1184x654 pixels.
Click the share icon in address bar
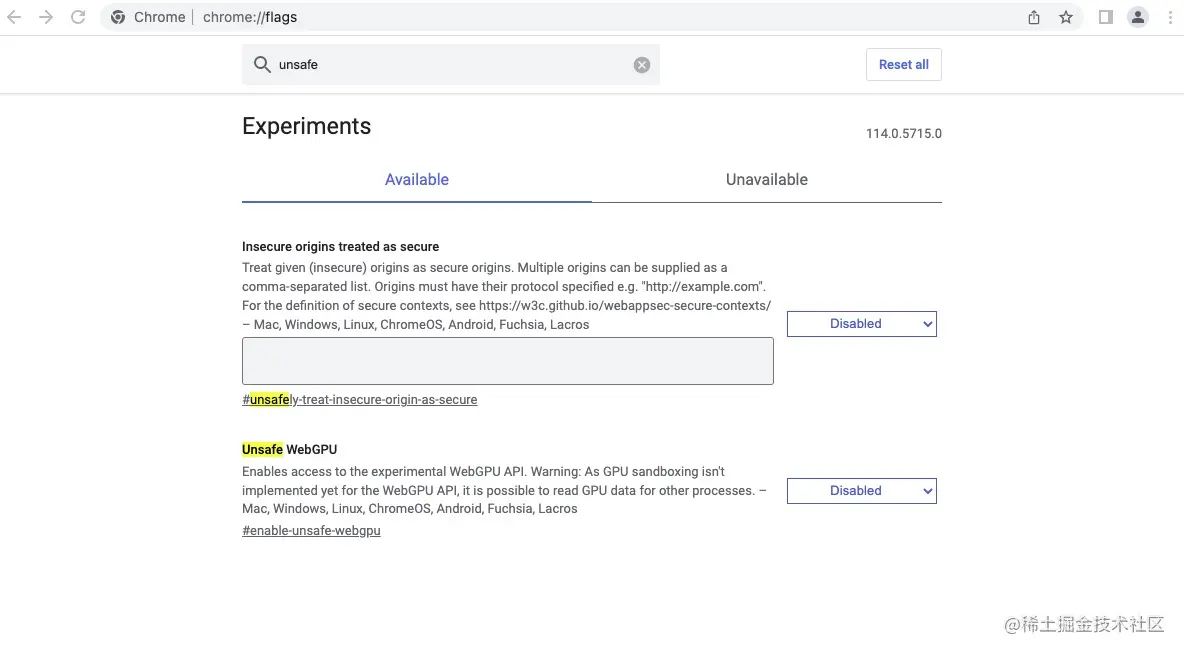click(x=1034, y=17)
